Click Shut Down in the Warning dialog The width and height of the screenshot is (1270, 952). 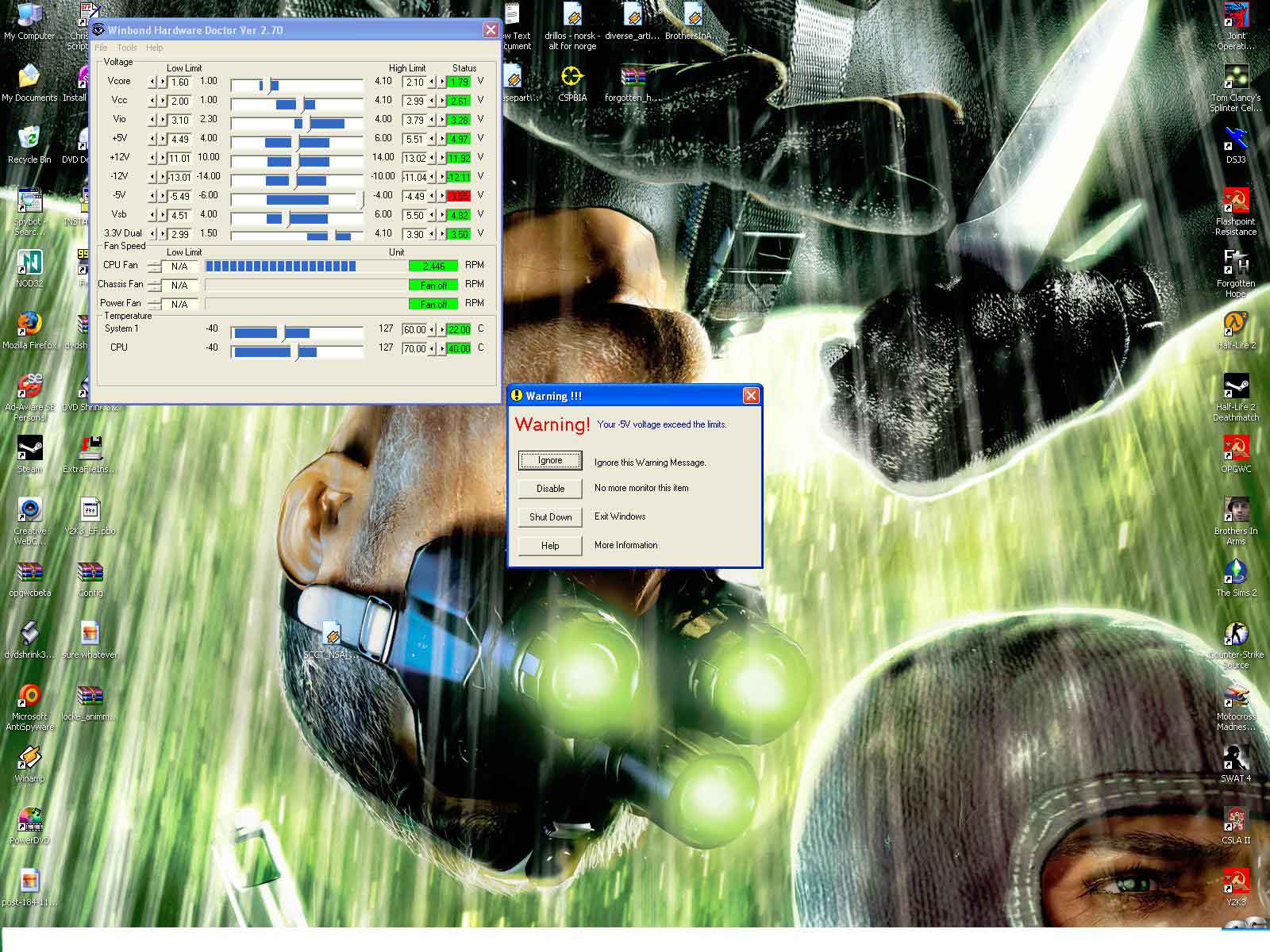click(x=550, y=517)
